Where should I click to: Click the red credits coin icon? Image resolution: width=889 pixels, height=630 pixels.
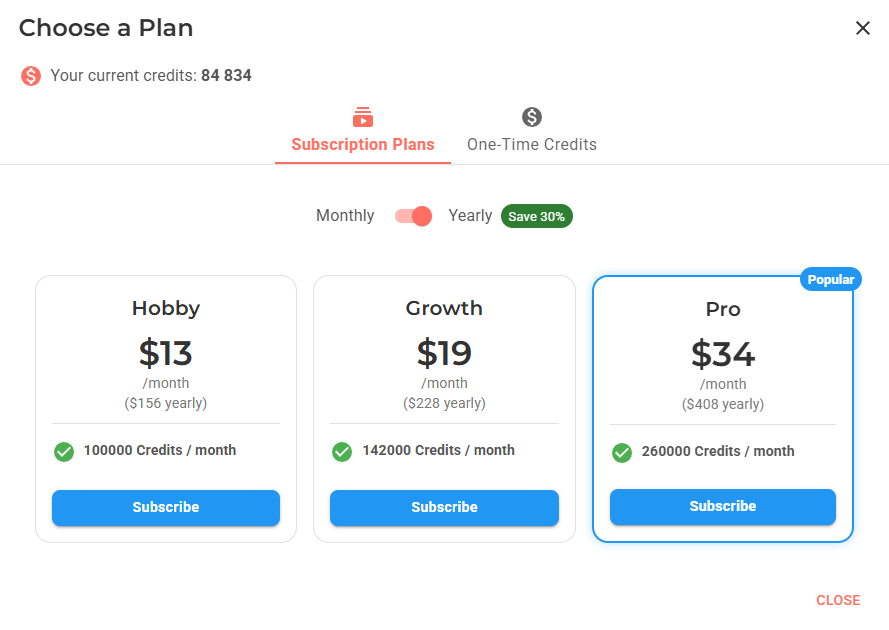click(x=31, y=75)
